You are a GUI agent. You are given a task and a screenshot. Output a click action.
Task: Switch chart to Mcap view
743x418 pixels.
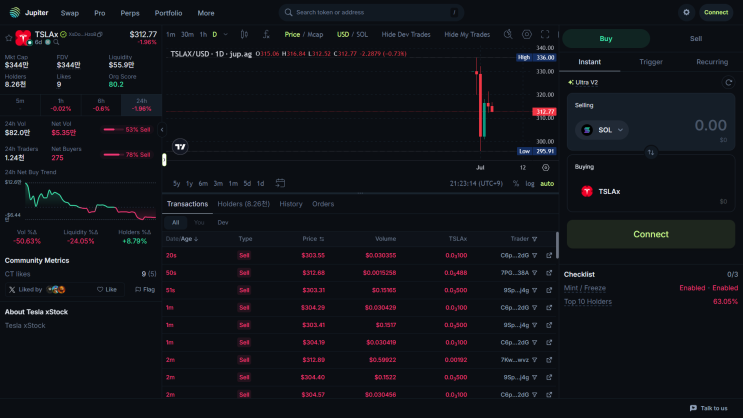pyautogui.click(x=315, y=35)
